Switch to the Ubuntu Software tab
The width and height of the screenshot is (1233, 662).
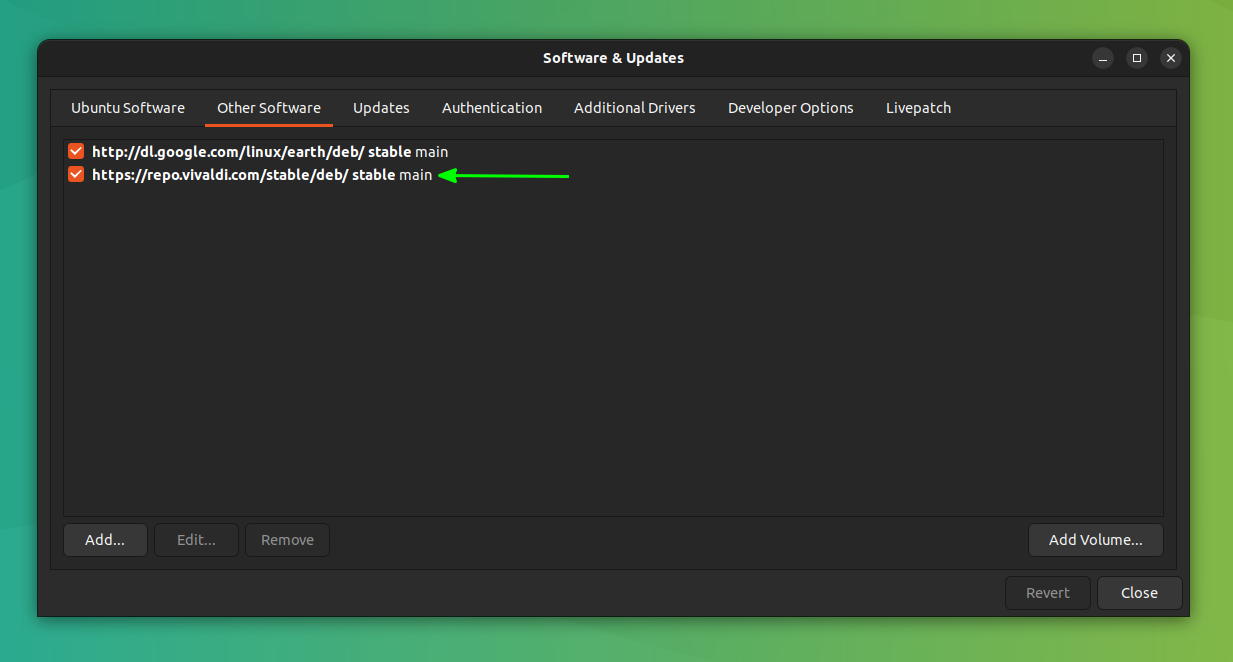point(127,107)
